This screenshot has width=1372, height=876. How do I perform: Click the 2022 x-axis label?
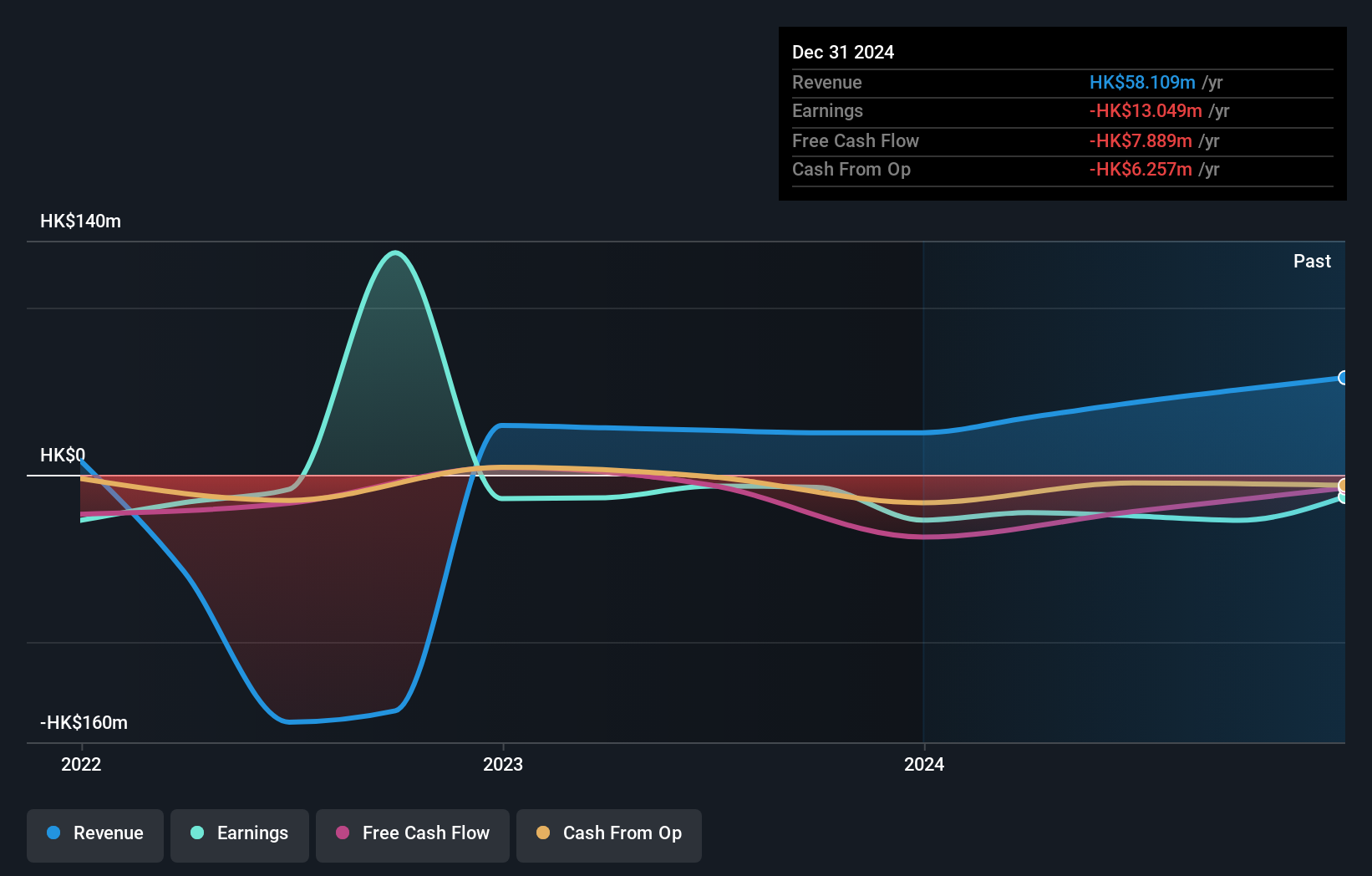pyautogui.click(x=81, y=764)
